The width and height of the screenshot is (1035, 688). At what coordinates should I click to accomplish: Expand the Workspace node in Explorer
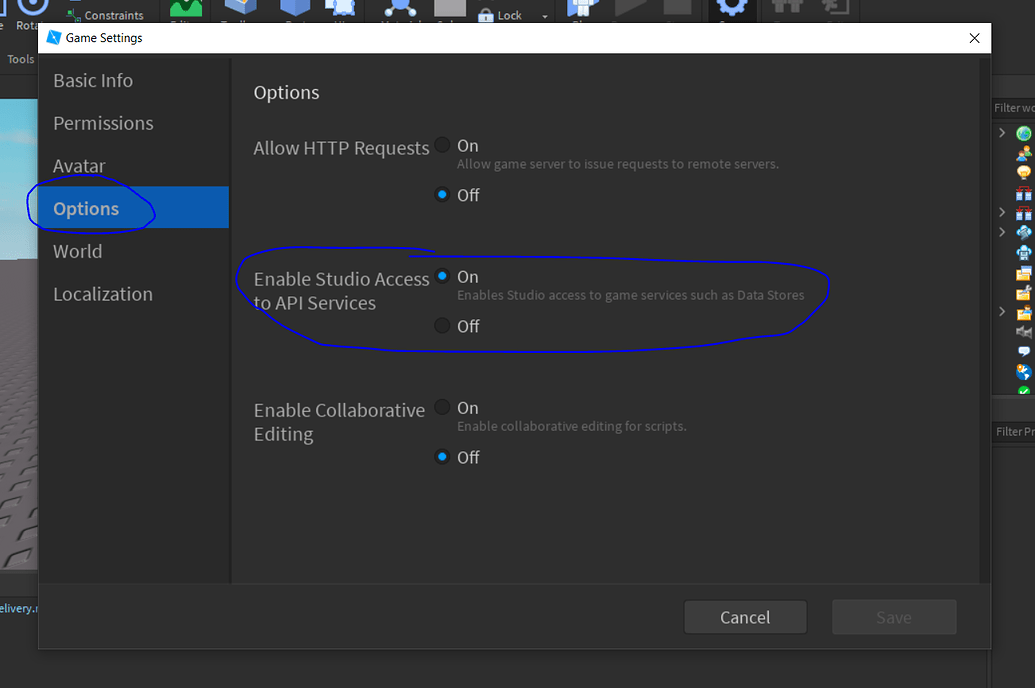pos(1002,133)
